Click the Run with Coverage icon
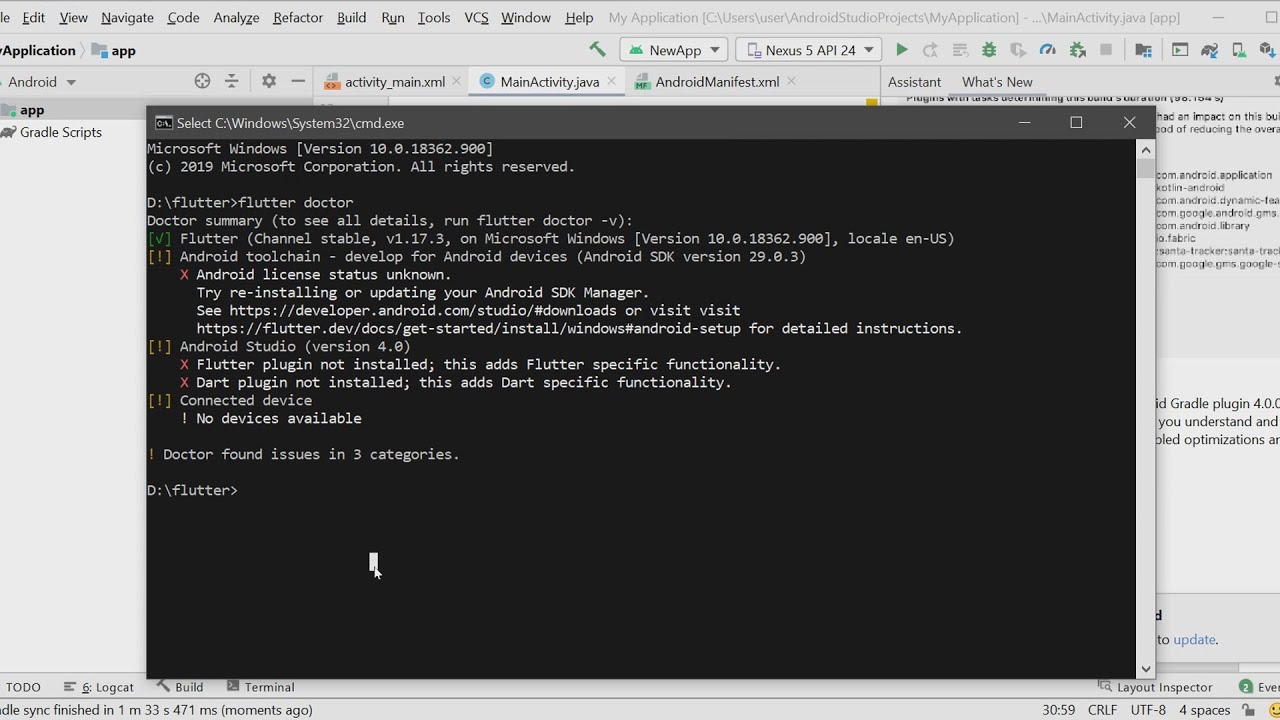Screen dimensions: 1280x720 [1018, 50]
